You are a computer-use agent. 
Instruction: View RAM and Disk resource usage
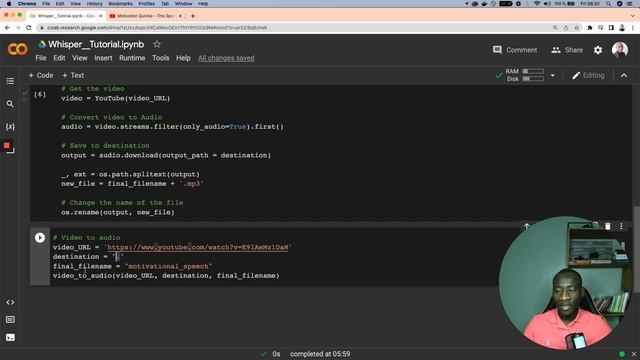pos(524,75)
